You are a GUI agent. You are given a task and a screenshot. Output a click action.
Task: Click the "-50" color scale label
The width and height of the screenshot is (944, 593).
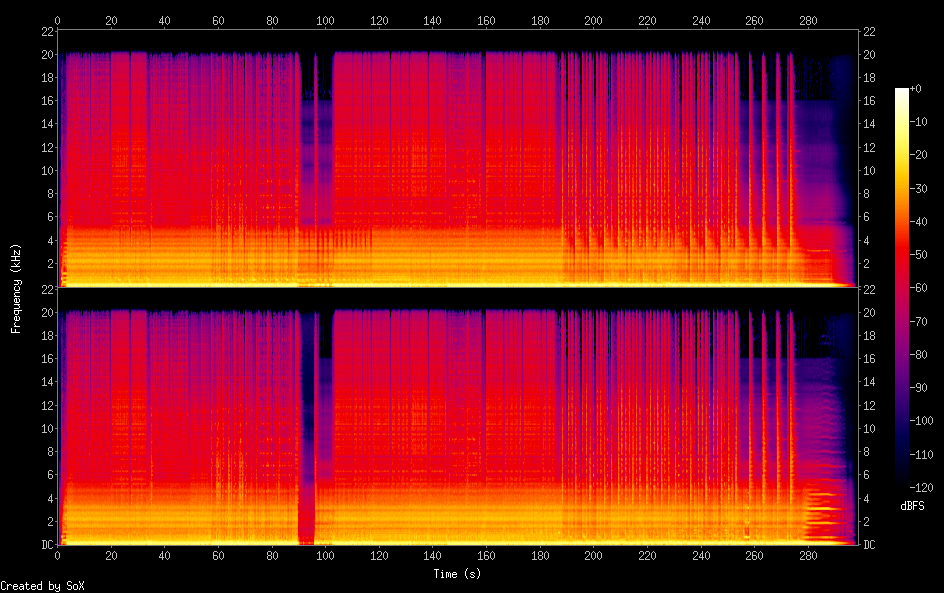918,255
